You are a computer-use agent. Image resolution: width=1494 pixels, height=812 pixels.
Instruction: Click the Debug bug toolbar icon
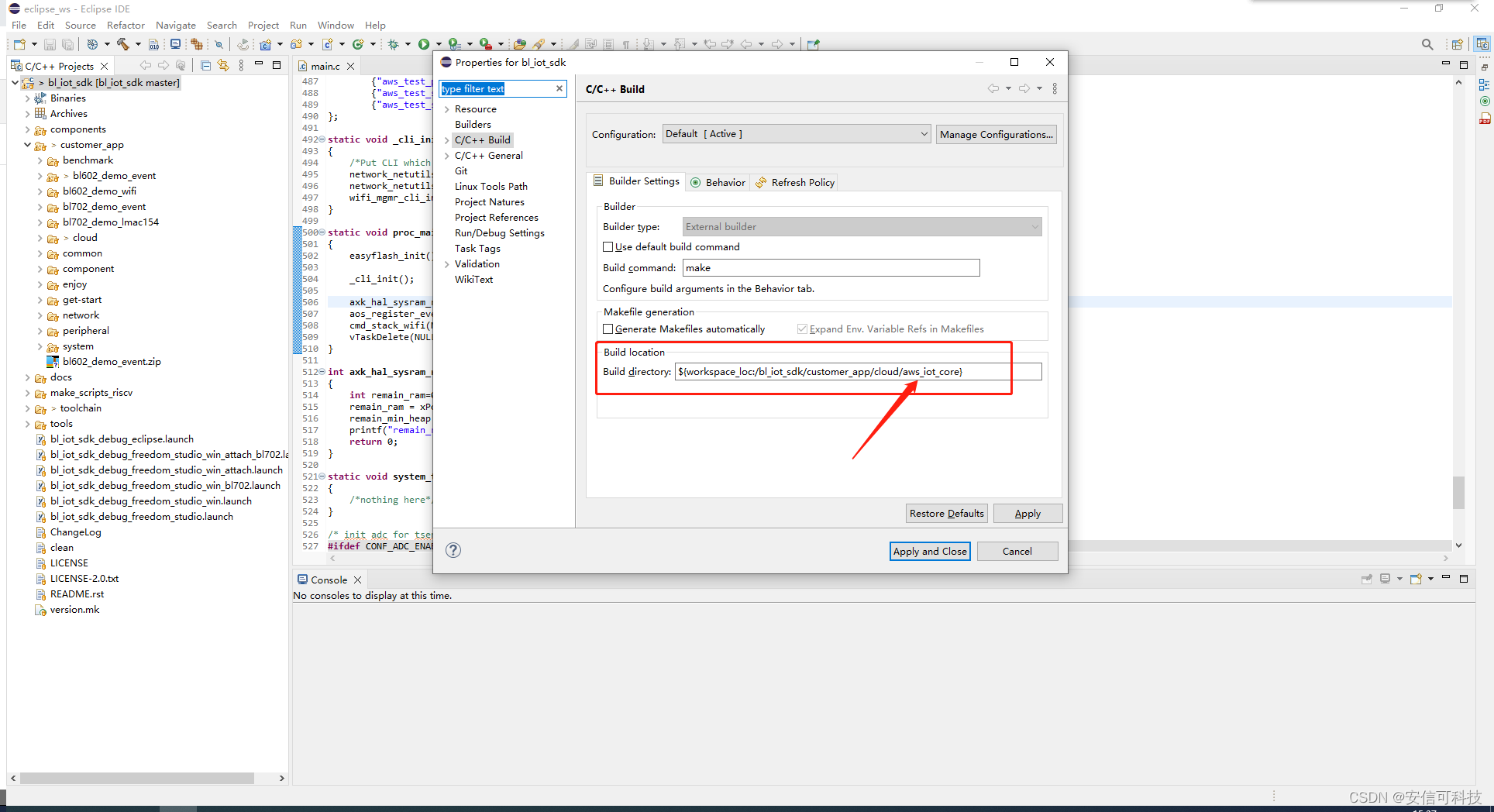[394, 44]
